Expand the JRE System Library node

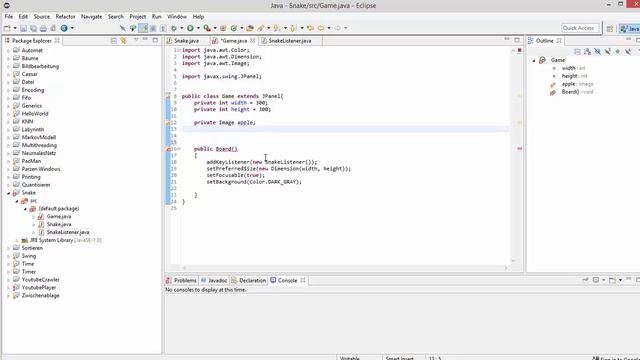click(17, 240)
